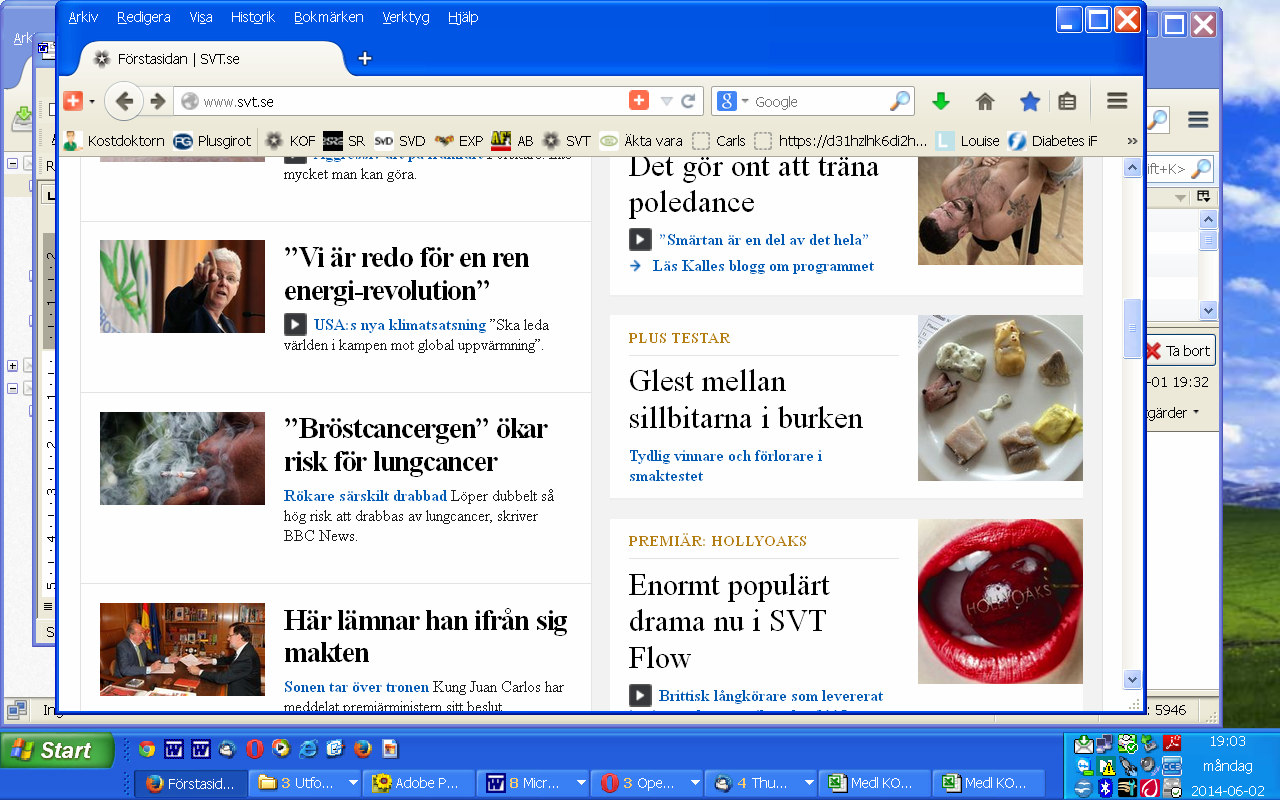The width and height of the screenshot is (1280, 800).
Task: Open the Plusgirot bookmark
Action: click(212, 141)
